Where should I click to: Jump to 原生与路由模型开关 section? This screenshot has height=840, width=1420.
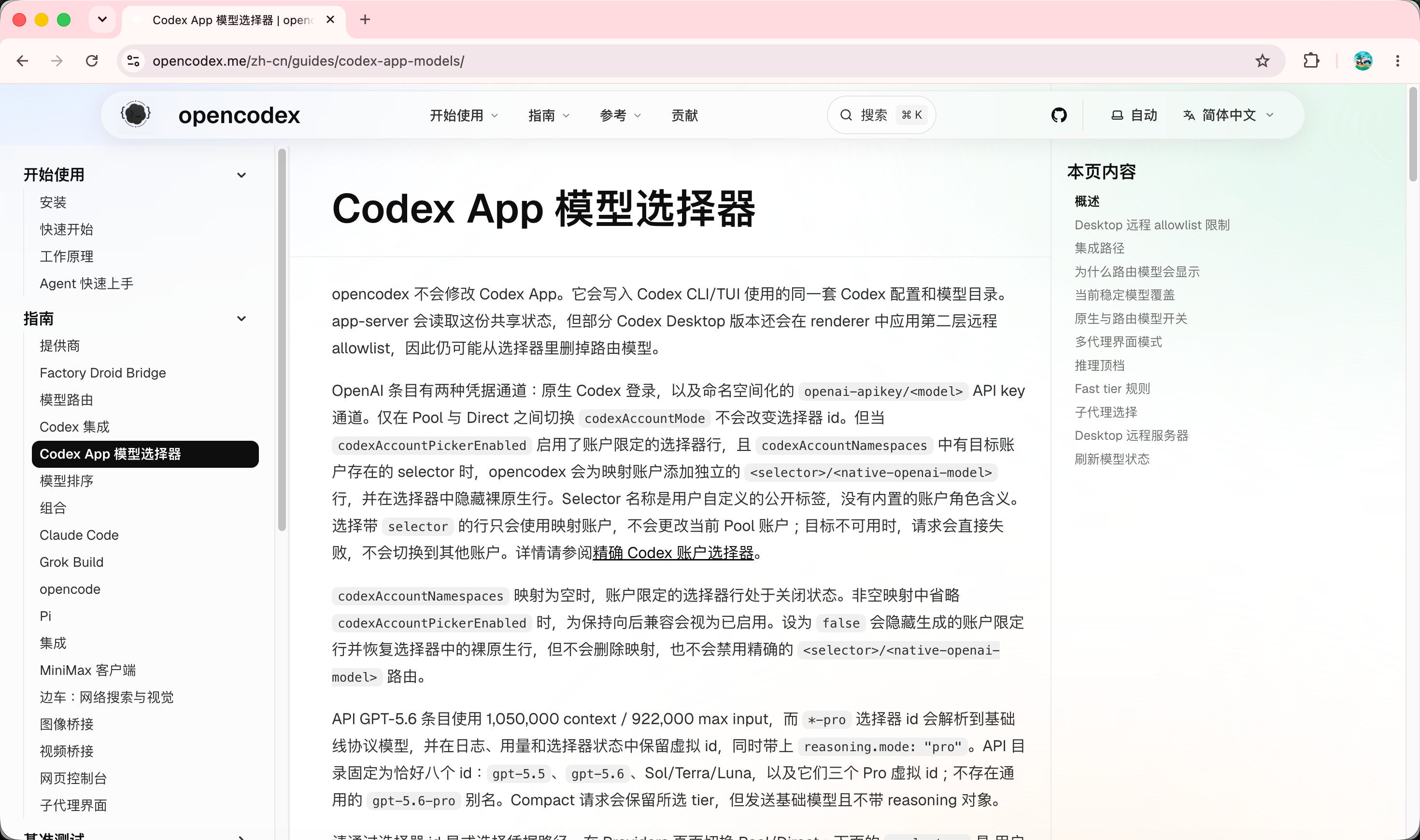(x=1131, y=319)
